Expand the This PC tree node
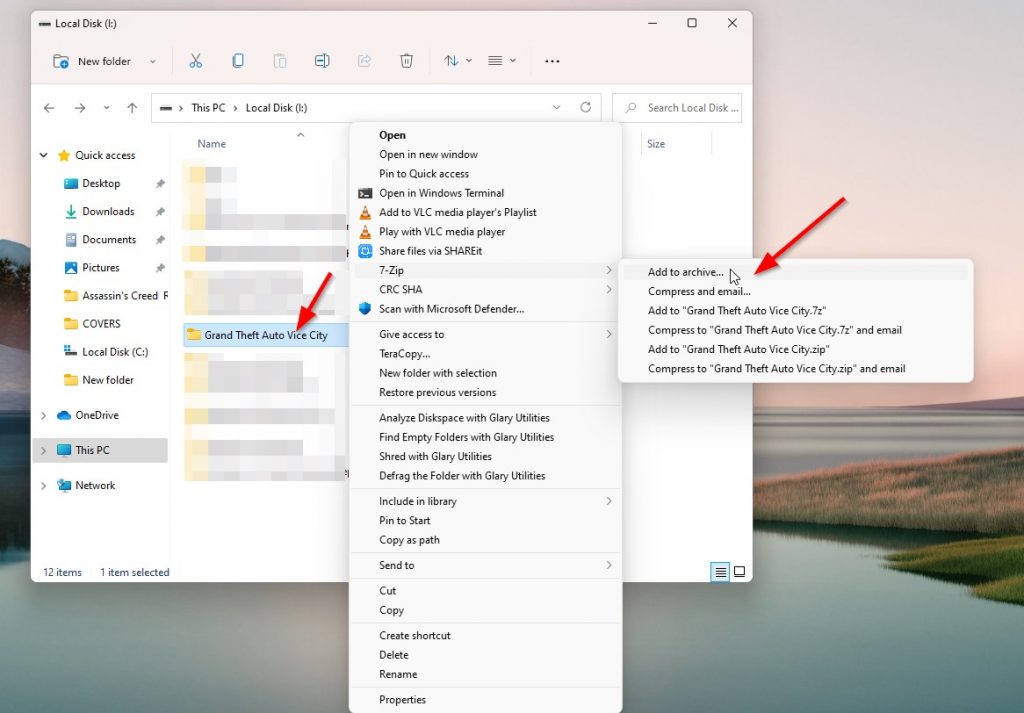 44,451
